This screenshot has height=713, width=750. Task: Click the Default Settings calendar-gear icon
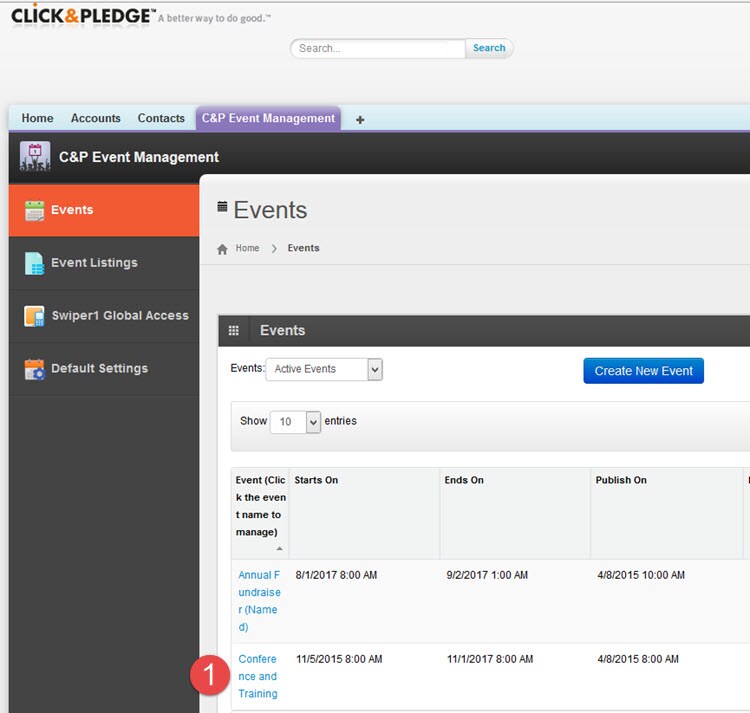(34, 369)
